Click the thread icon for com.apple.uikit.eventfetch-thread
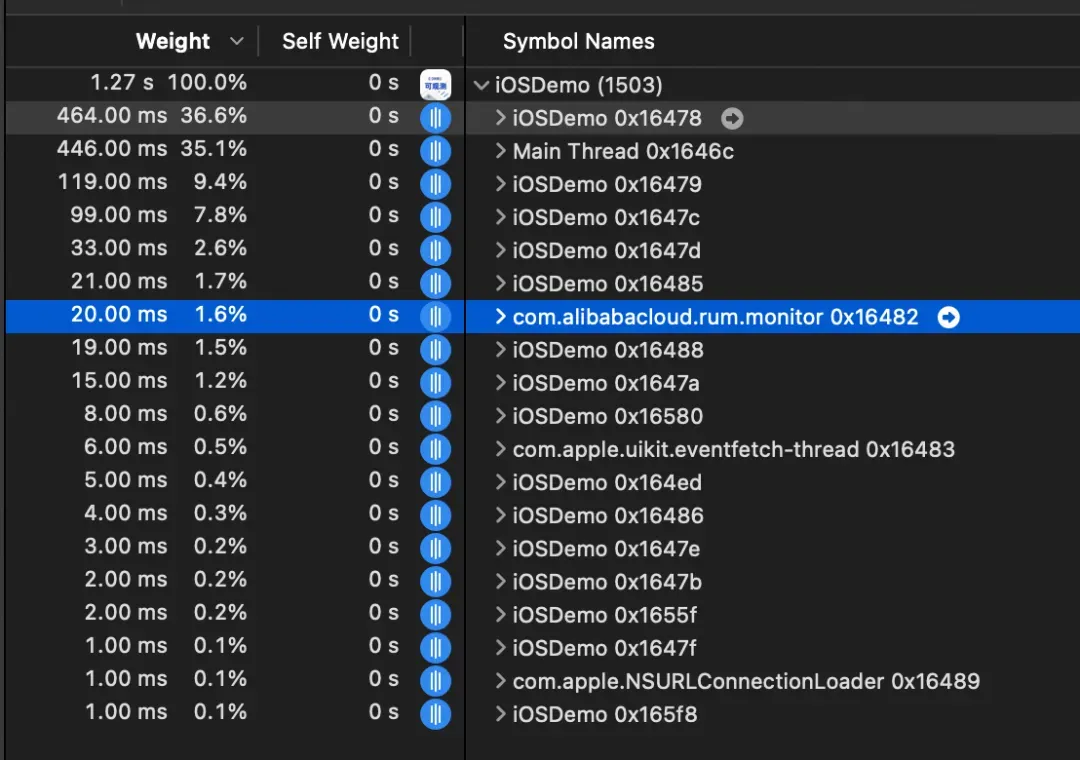 435,449
